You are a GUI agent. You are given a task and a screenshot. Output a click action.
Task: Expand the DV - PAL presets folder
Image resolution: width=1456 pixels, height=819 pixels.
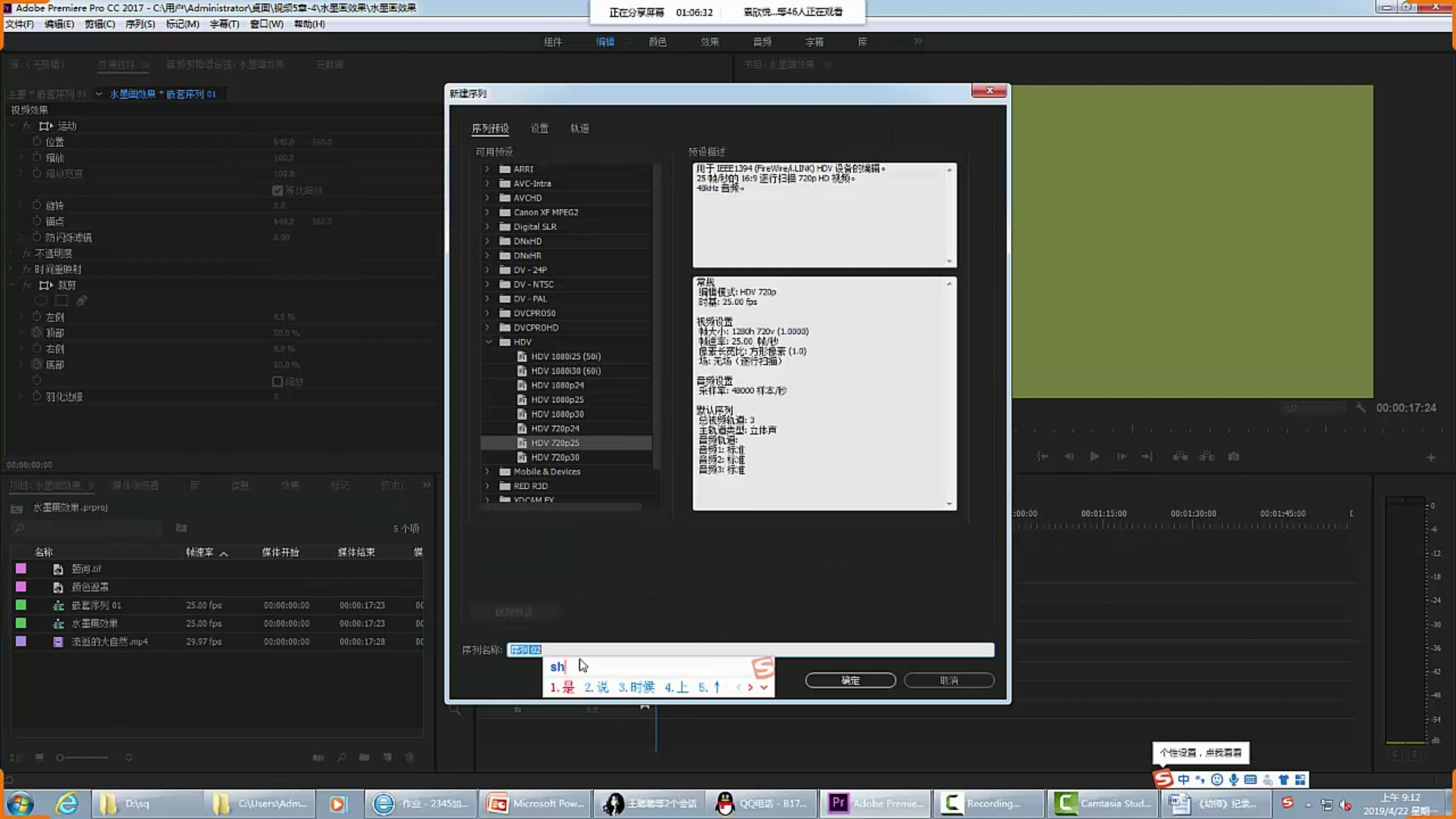click(x=488, y=299)
